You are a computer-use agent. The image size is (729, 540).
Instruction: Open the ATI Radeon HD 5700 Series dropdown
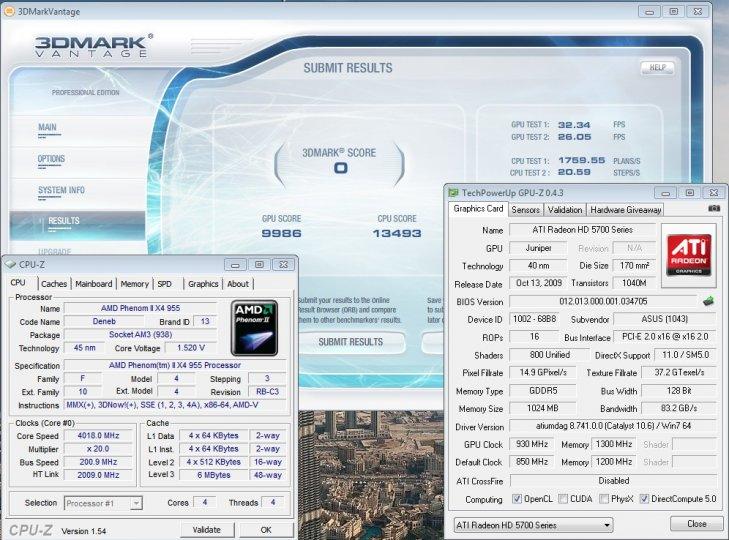point(532,524)
